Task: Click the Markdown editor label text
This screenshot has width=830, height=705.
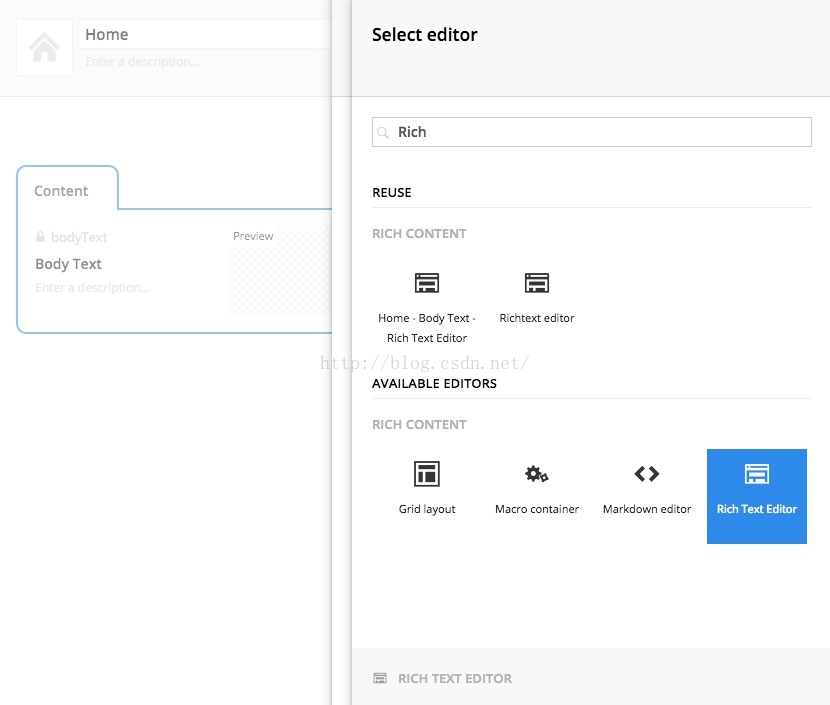Action: coord(647,509)
